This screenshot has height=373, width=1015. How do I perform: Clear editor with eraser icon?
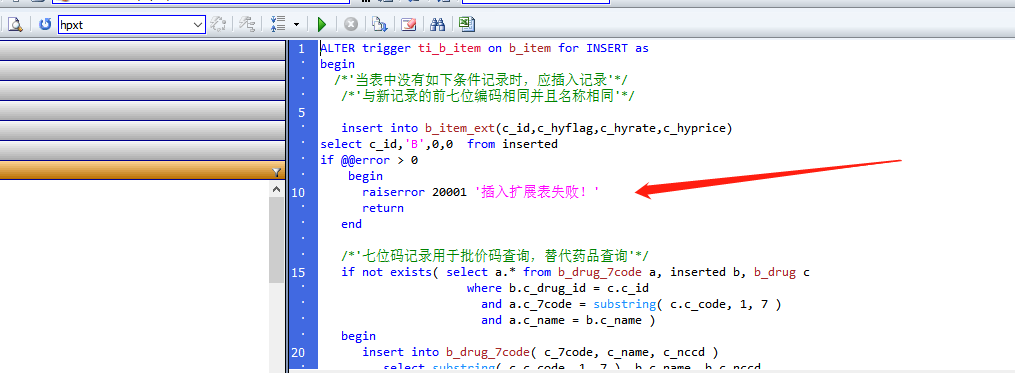408,25
